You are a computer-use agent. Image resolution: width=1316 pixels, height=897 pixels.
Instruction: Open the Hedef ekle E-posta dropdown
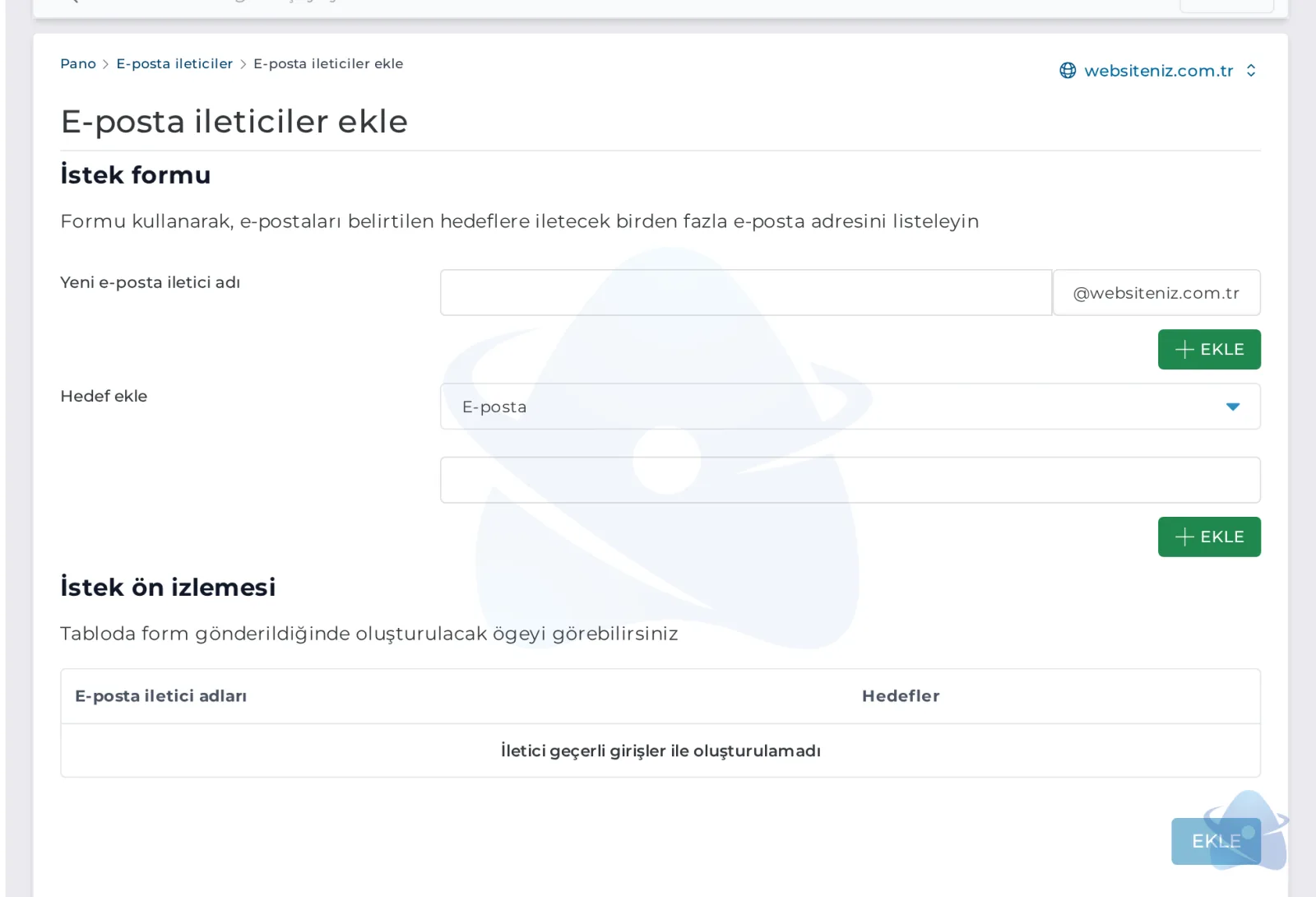(x=850, y=407)
